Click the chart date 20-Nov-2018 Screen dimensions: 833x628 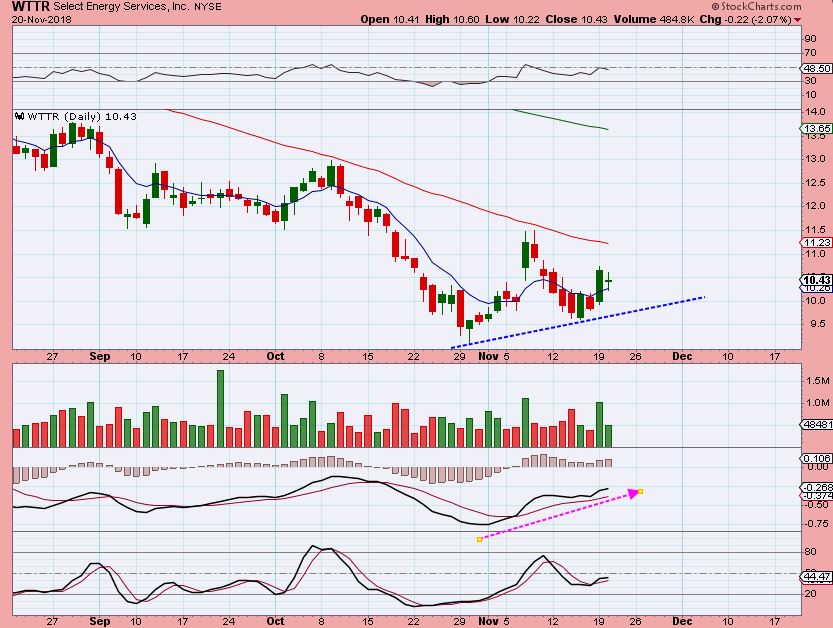pos(41,20)
